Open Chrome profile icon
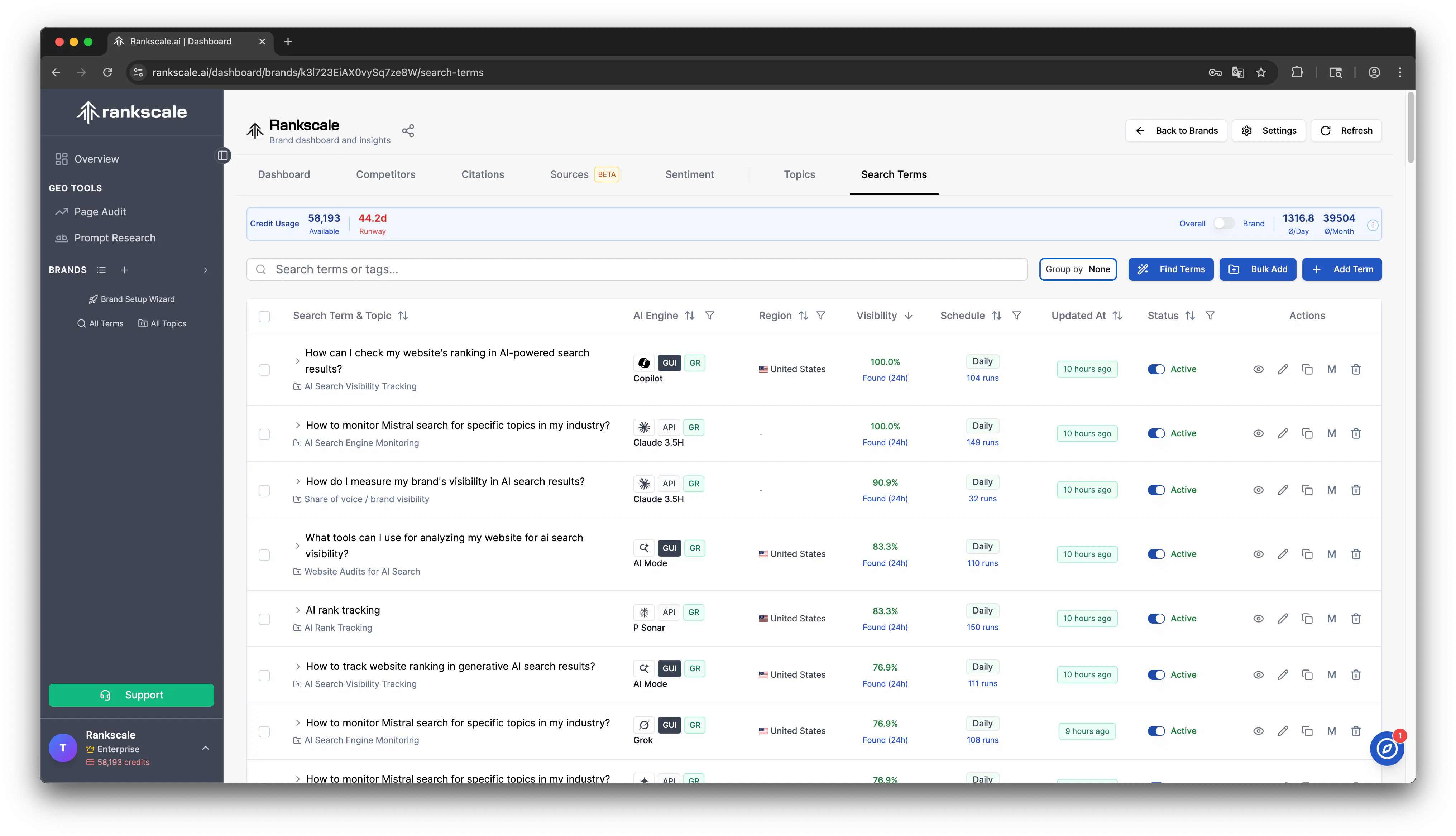 (x=1374, y=72)
